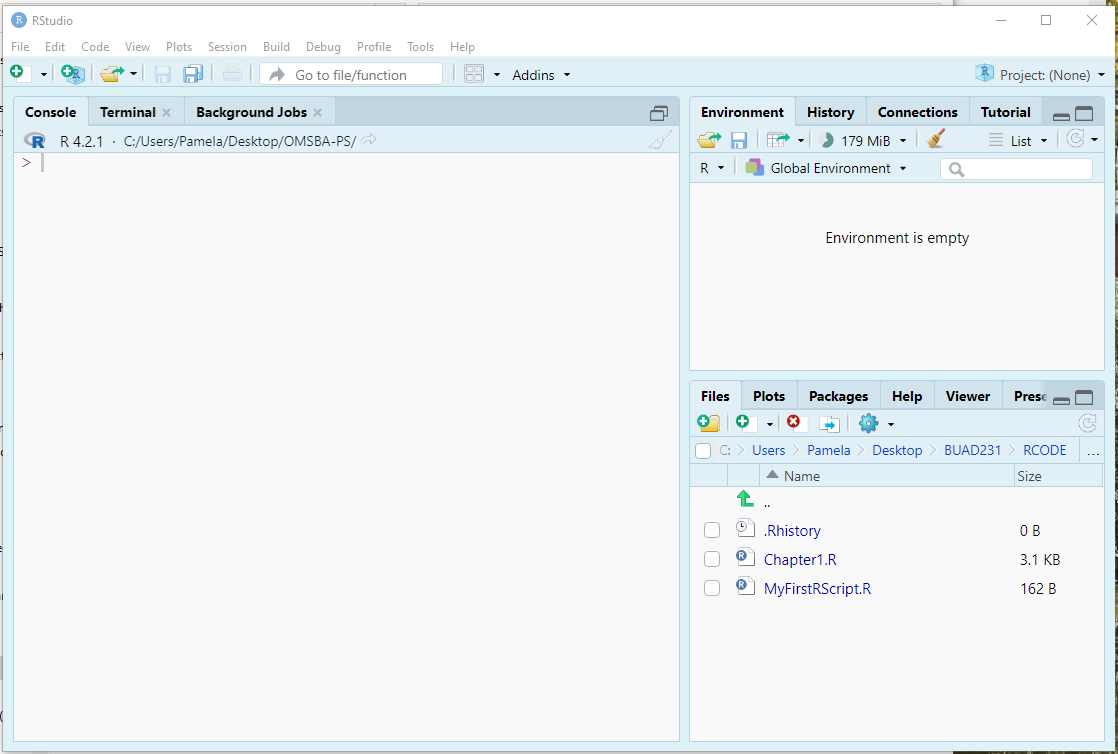Refresh the file listing
1118x754 pixels.
point(1087,423)
